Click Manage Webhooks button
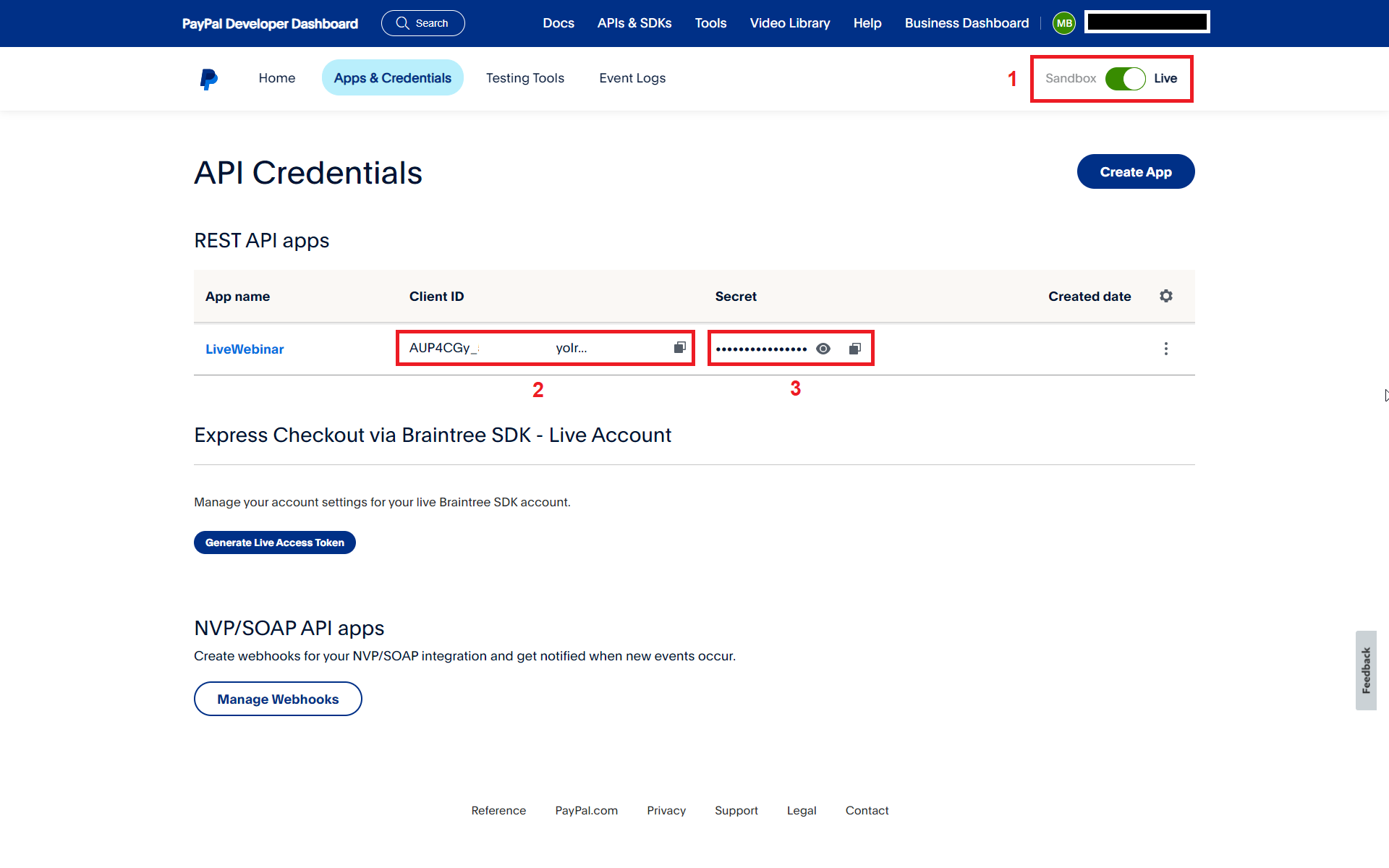Viewport: 1389px width, 868px height. 278,699
